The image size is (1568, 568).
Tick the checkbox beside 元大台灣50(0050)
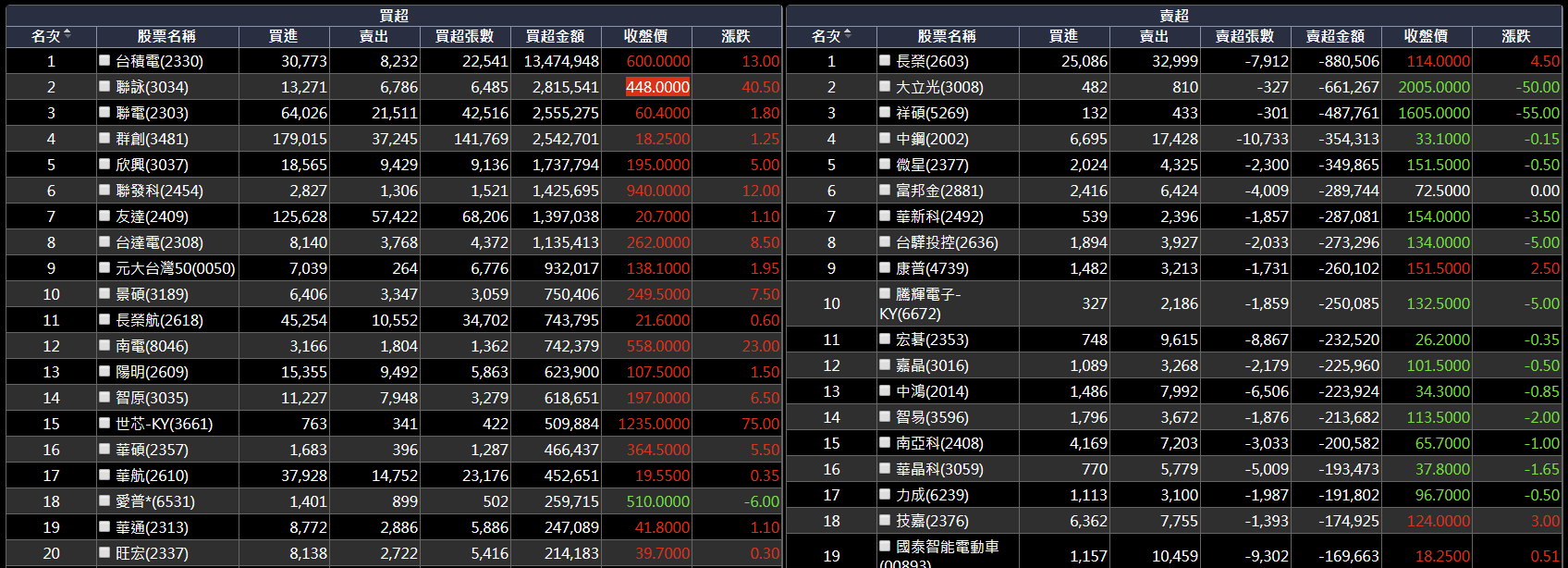click(104, 267)
